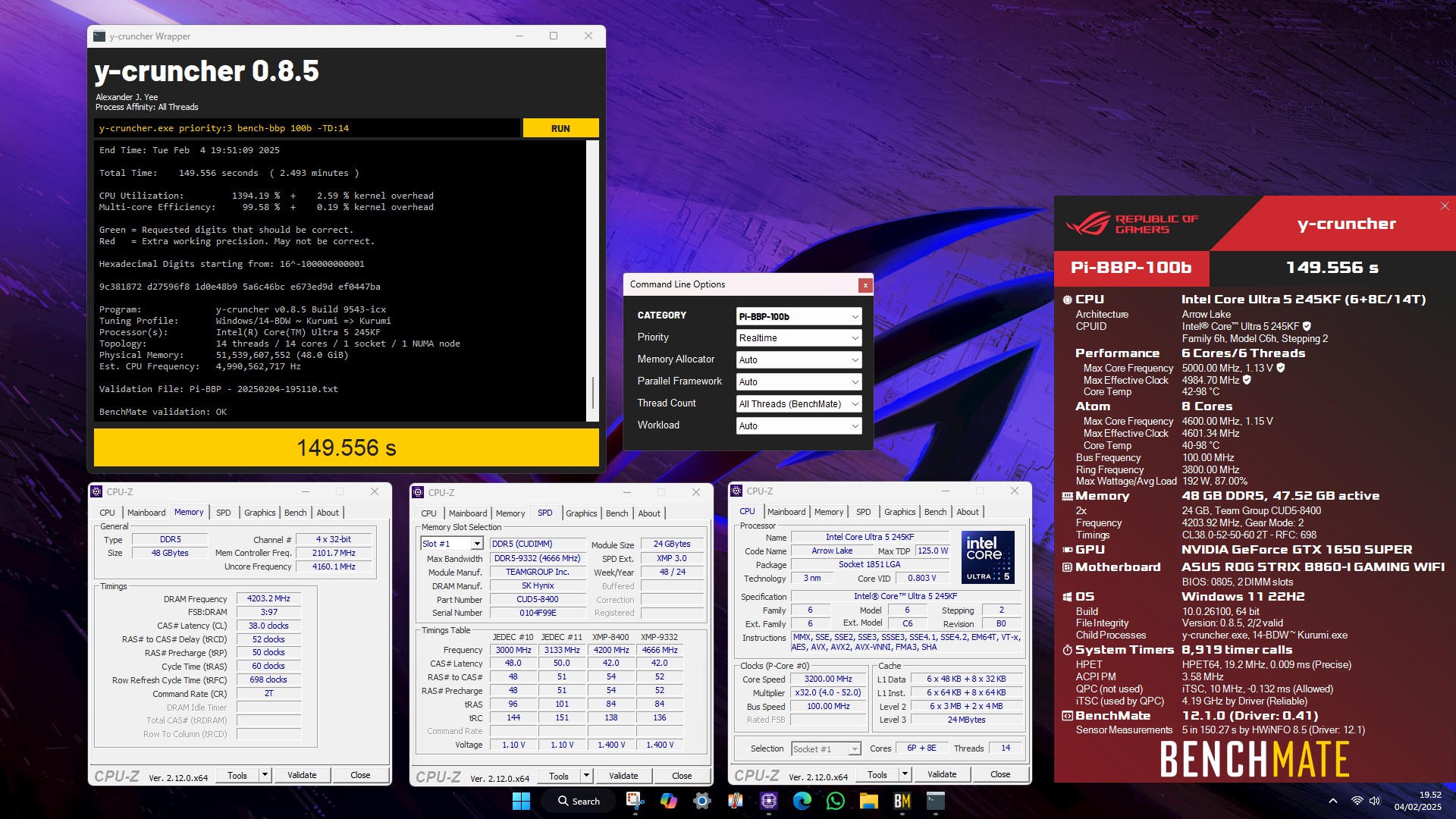Click the CPU-Z SPD window title icon
Viewport: 1456px width, 819px height.
tap(418, 492)
